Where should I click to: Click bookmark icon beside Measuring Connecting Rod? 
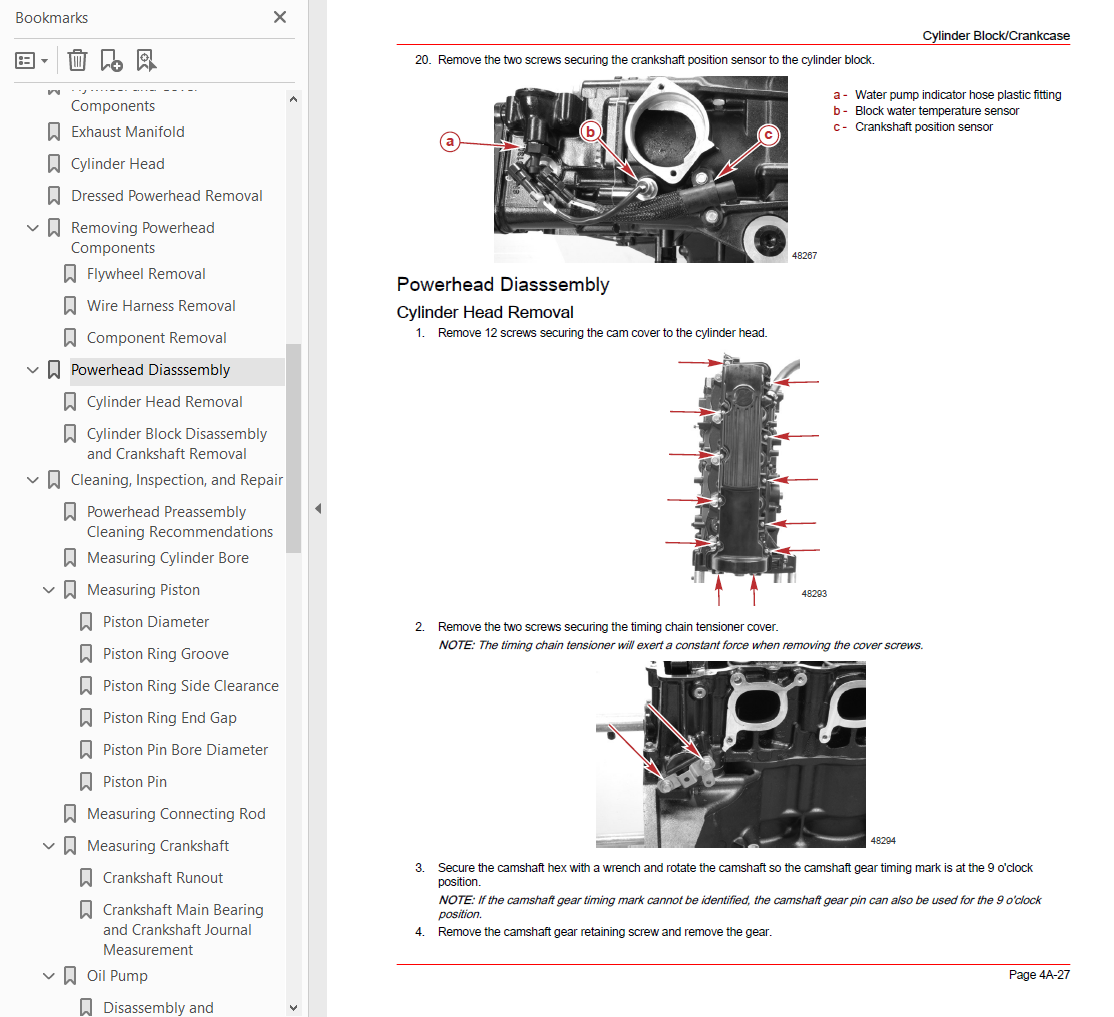point(70,814)
